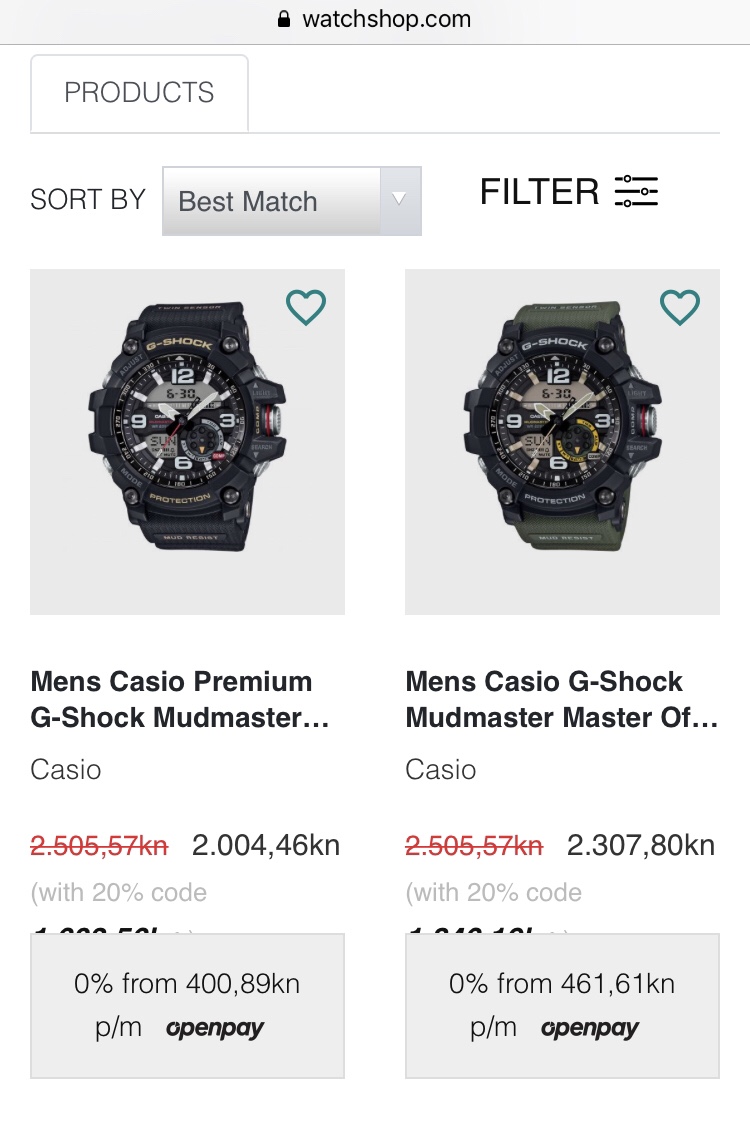Image resolution: width=750 pixels, height=1121 pixels.
Task: Click Casio brand under the first product
Action: tap(66, 769)
